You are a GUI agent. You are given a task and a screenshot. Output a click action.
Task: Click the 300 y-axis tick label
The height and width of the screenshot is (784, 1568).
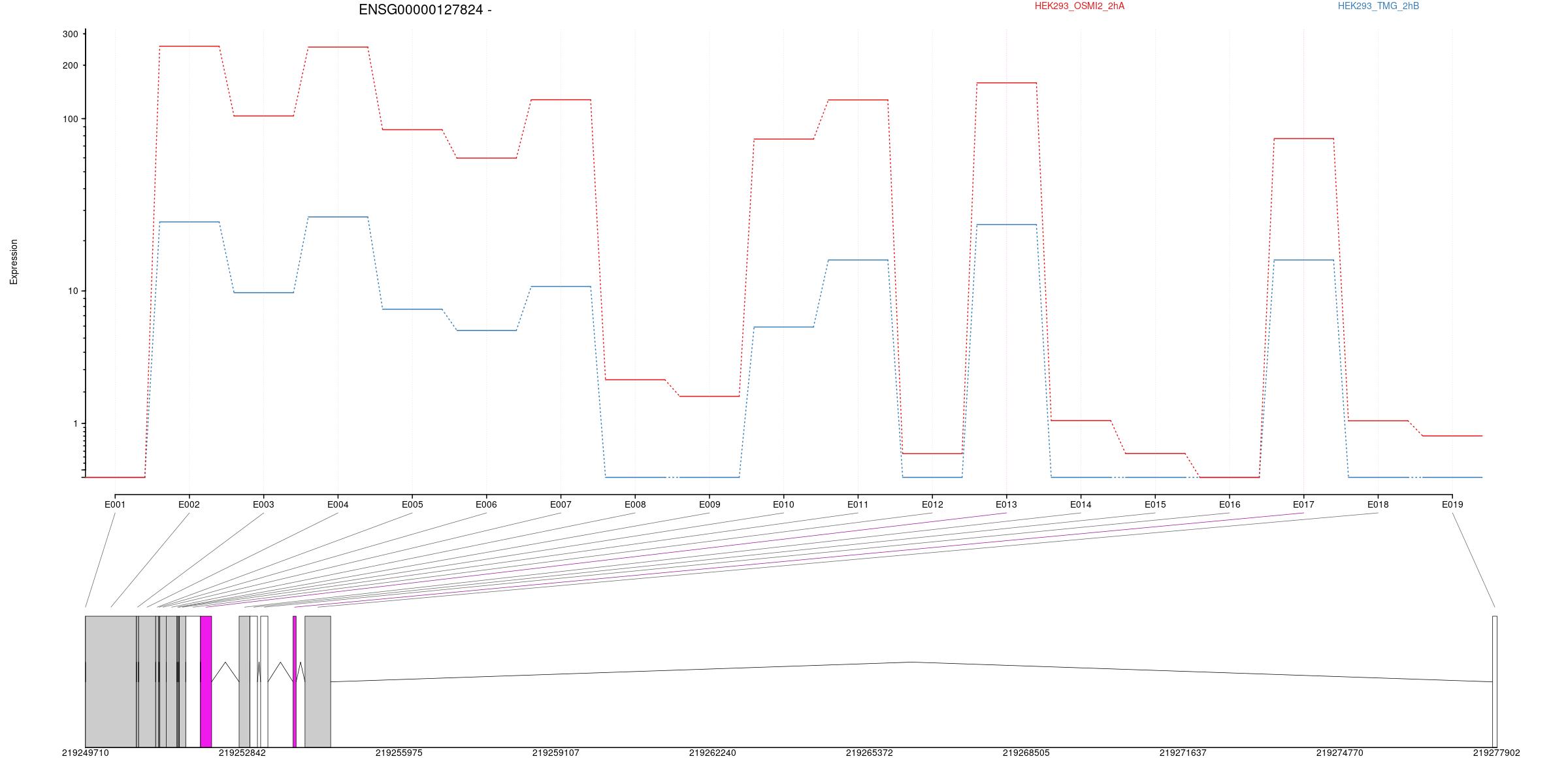click(70, 35)
